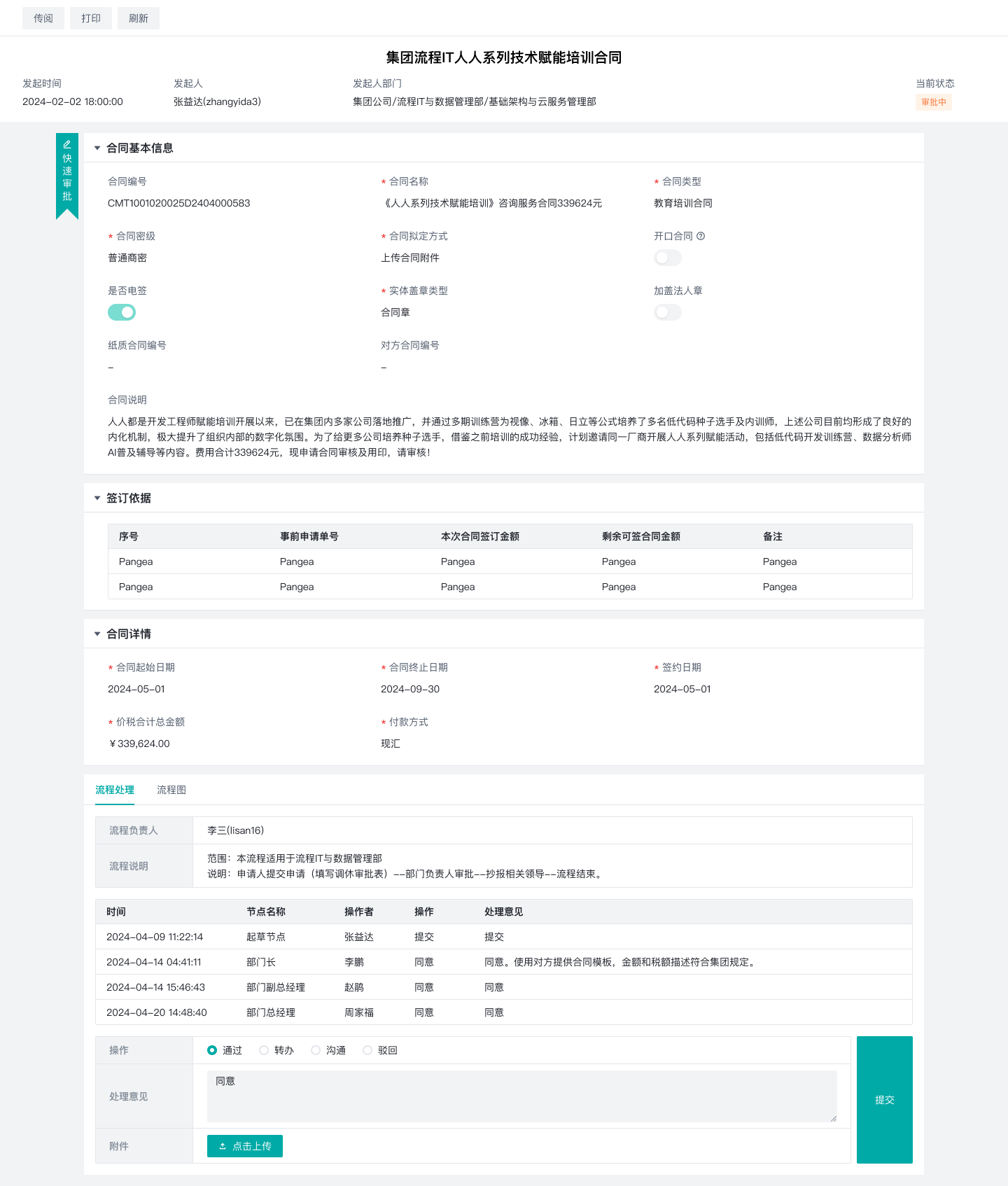Collapse the 合同详情 section
The height and width of the screenshot is (1186, 1008).
[x=97, y=634]
